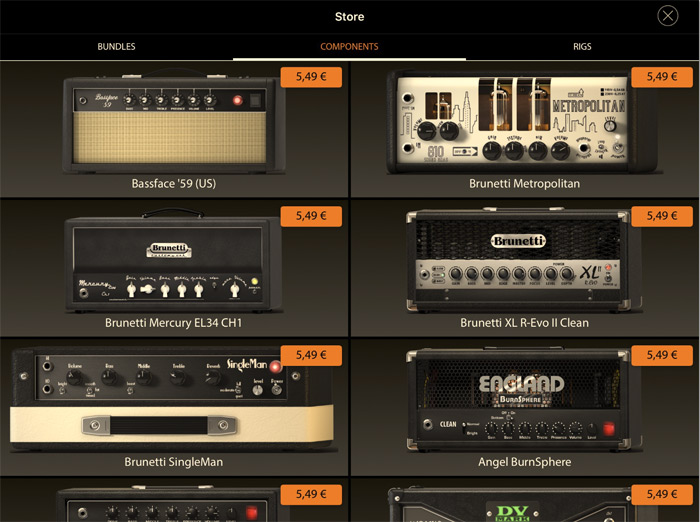Buy Angel BurnSphere using its price button
This screenshot has height=522, width=700.
(661, 355)
